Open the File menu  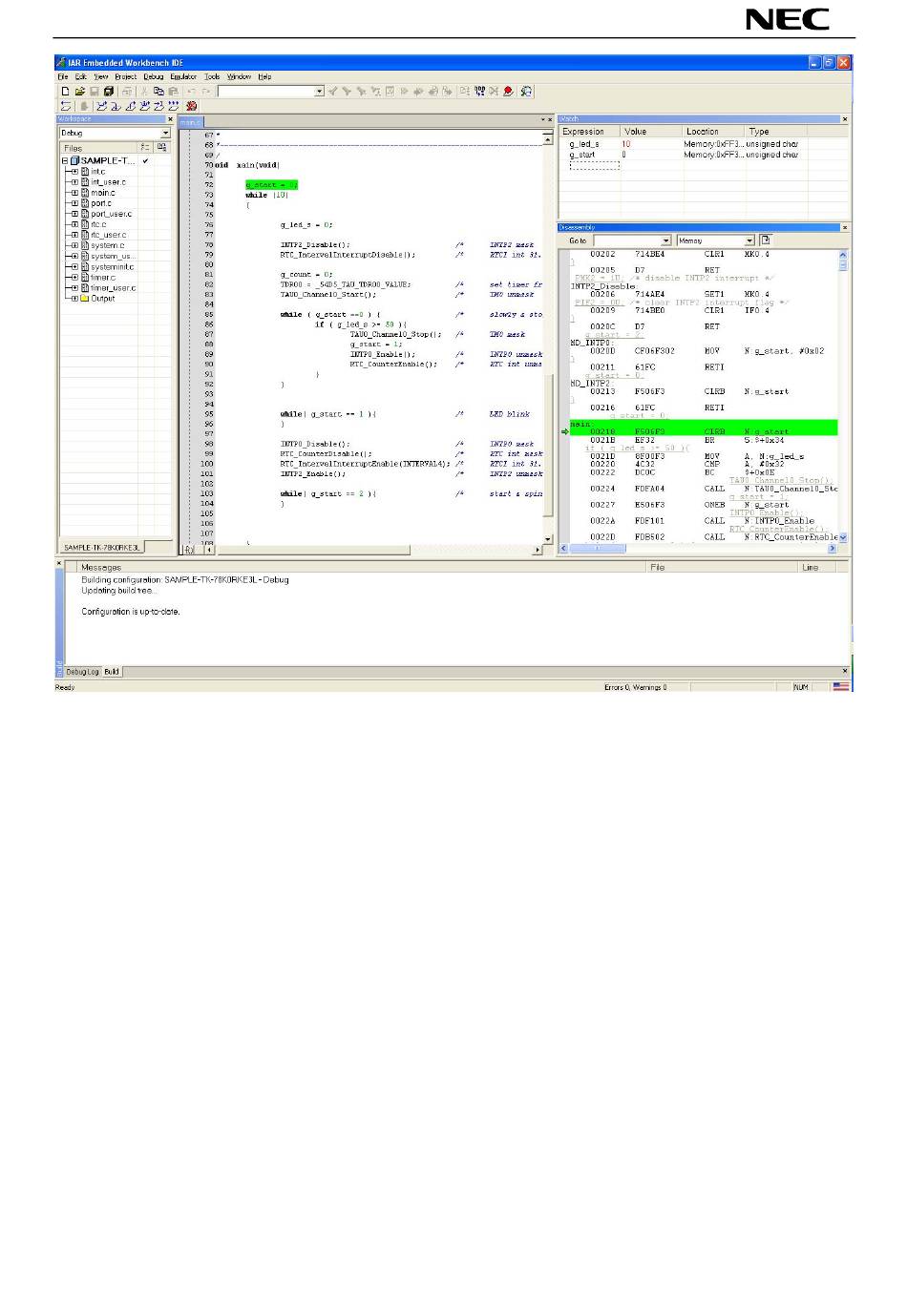(63, 77)
